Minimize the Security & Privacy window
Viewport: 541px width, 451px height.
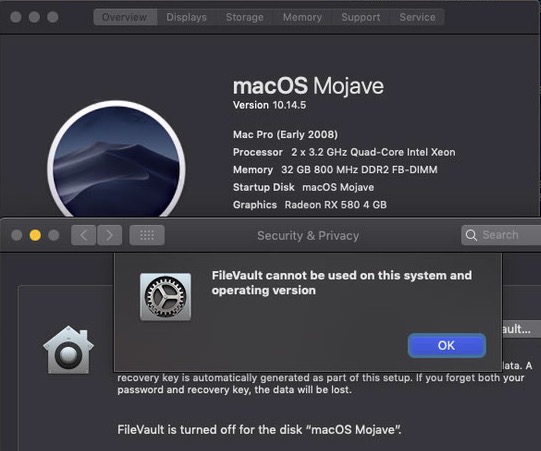click(x=35, y=235)
